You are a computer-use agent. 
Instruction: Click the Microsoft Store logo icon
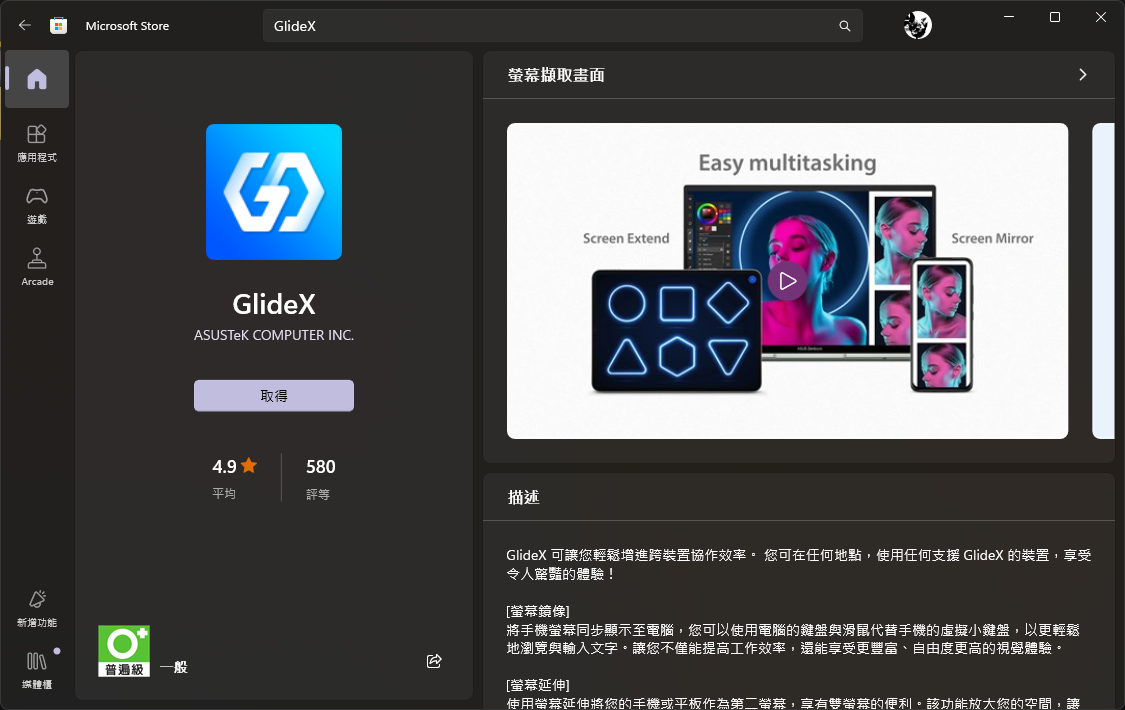coord(59,26)
